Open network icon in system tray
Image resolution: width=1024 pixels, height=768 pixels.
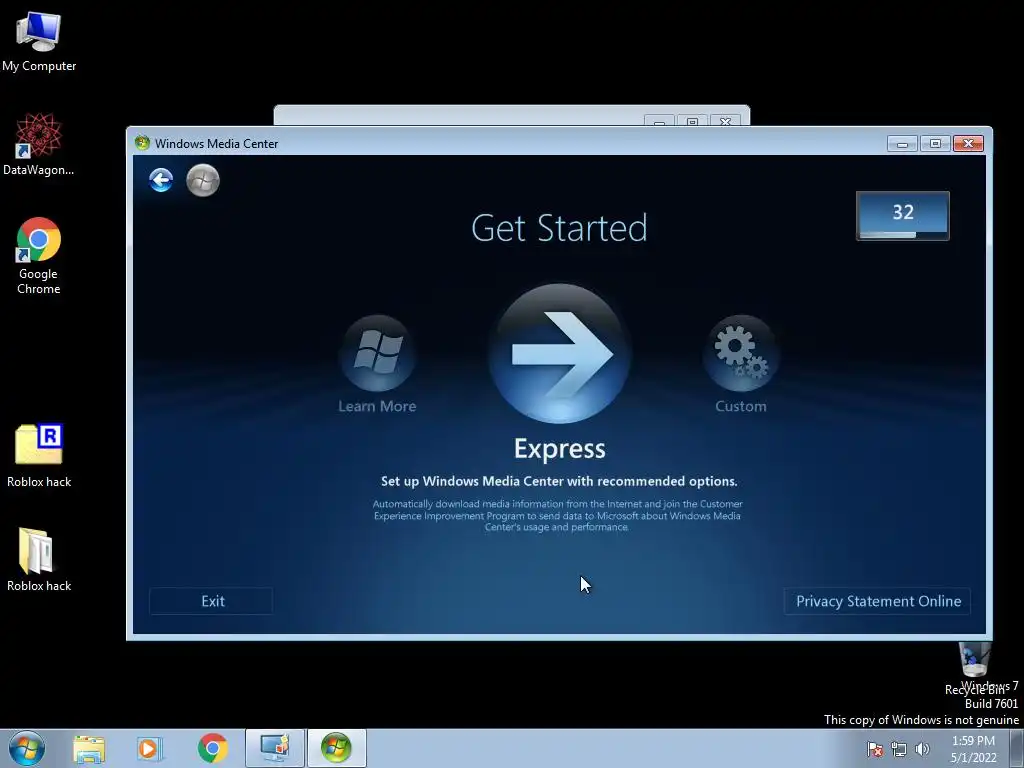(x=899, y=749)
